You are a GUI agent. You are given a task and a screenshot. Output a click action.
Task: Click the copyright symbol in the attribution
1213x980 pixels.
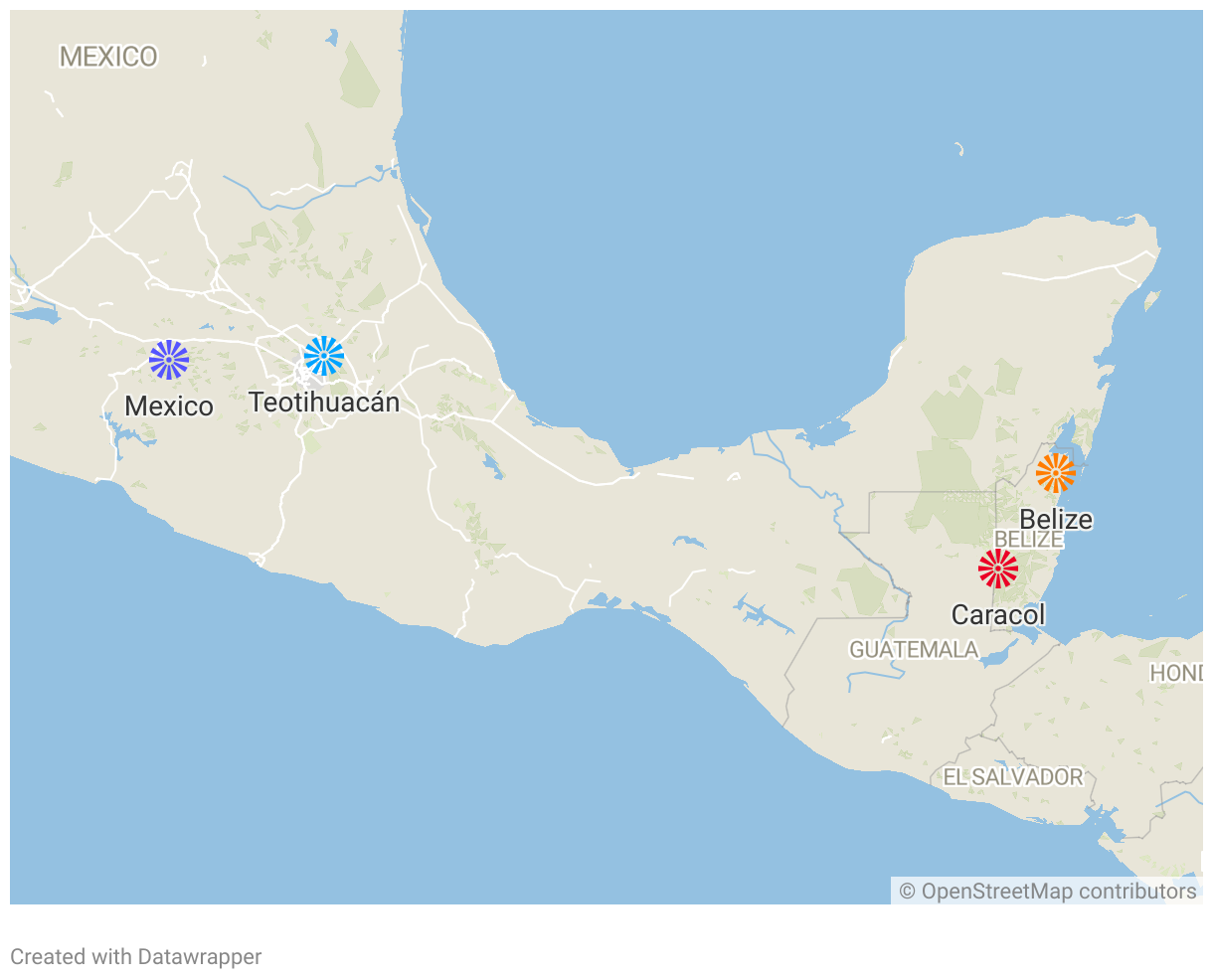click(907, 892)
